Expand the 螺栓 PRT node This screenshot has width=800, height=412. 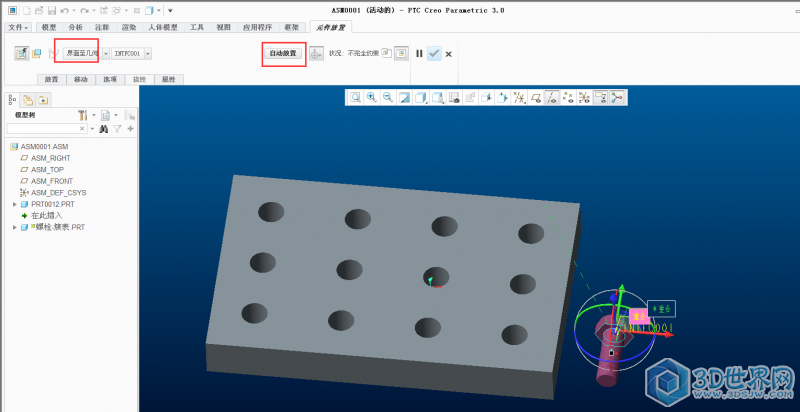tap(15, 227)
